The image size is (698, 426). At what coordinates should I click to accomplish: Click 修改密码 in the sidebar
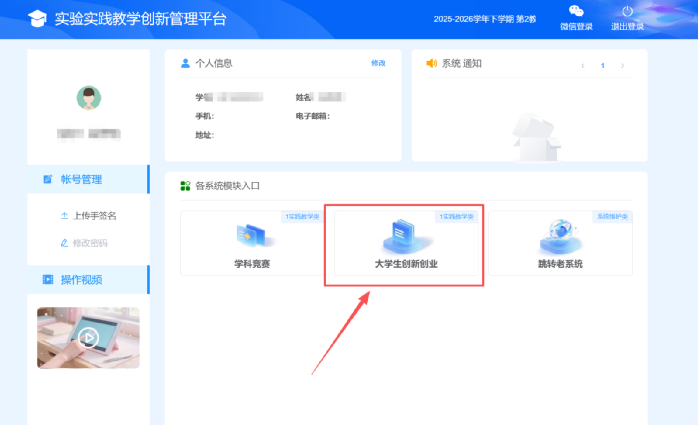pyautogui.click(x=90, y=243)
